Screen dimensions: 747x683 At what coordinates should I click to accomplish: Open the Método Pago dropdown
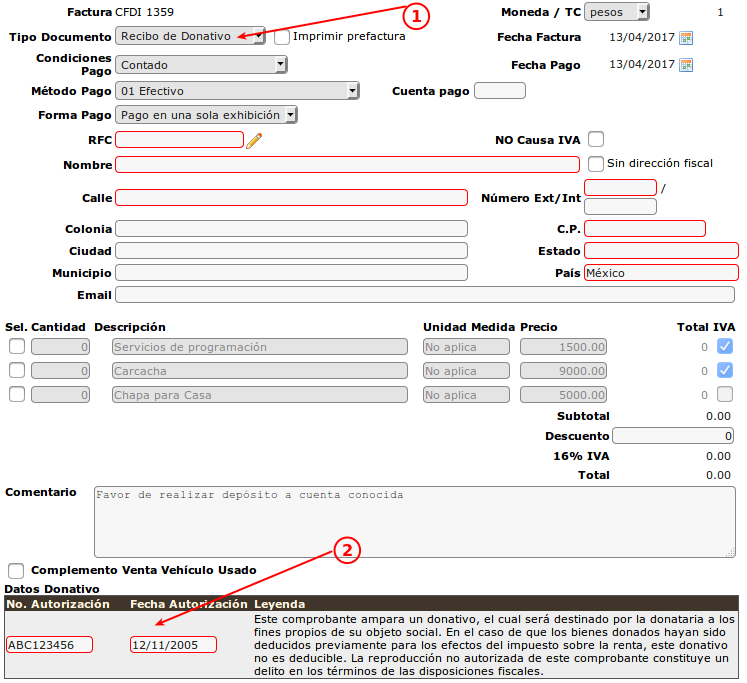coord(237,91)
